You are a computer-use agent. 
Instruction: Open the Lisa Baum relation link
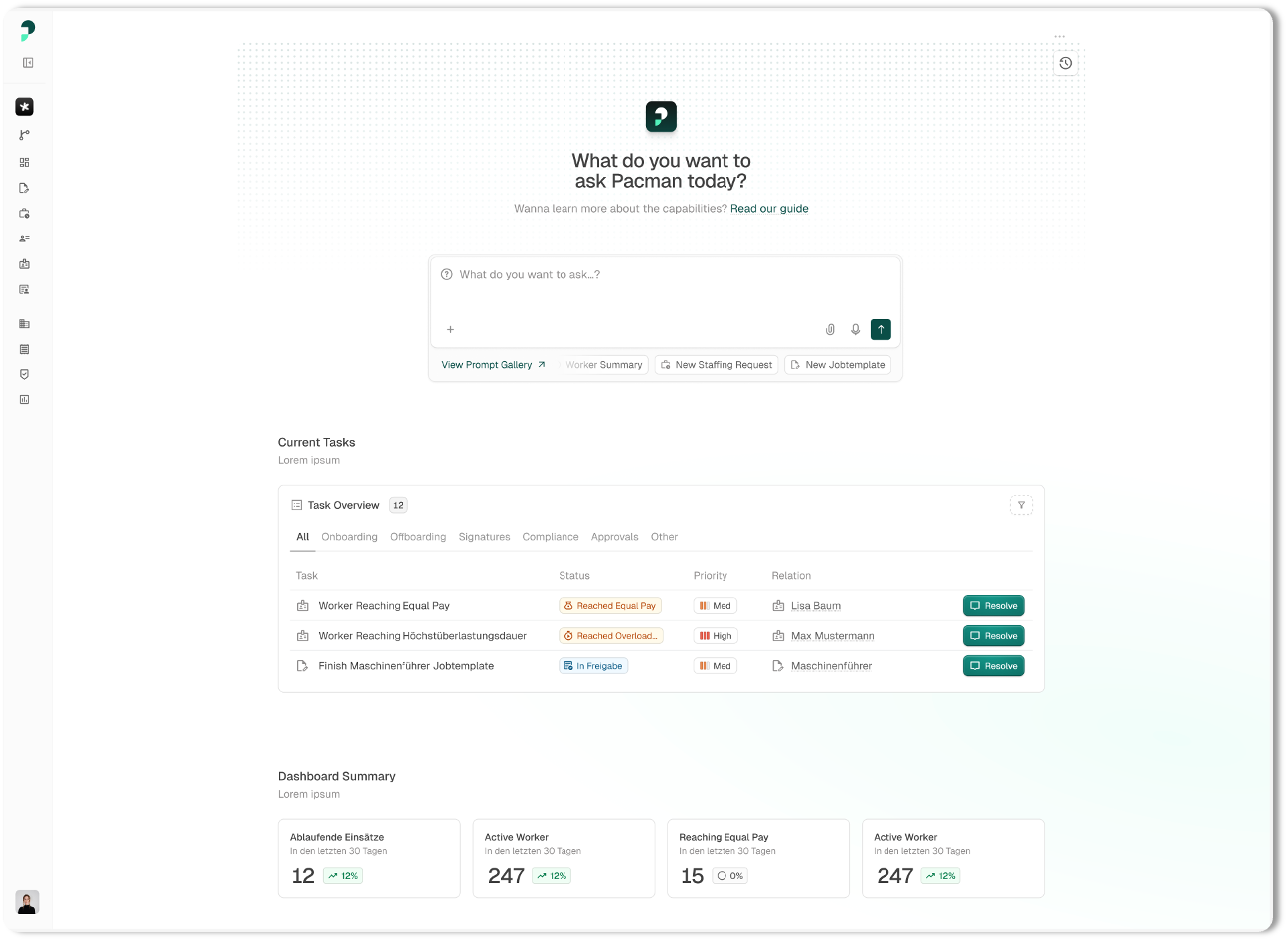[816, 606]
